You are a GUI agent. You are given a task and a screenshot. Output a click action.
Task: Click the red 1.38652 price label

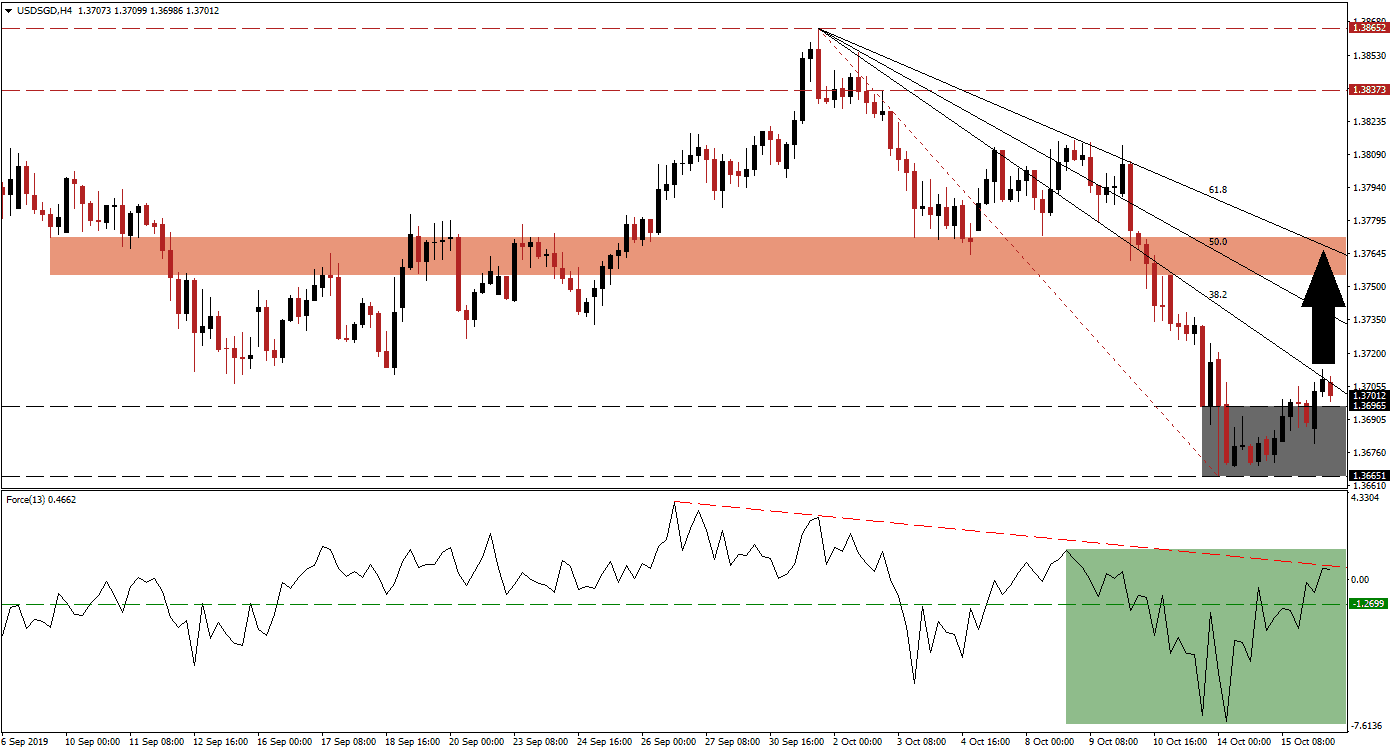[x=1367, y=28]
